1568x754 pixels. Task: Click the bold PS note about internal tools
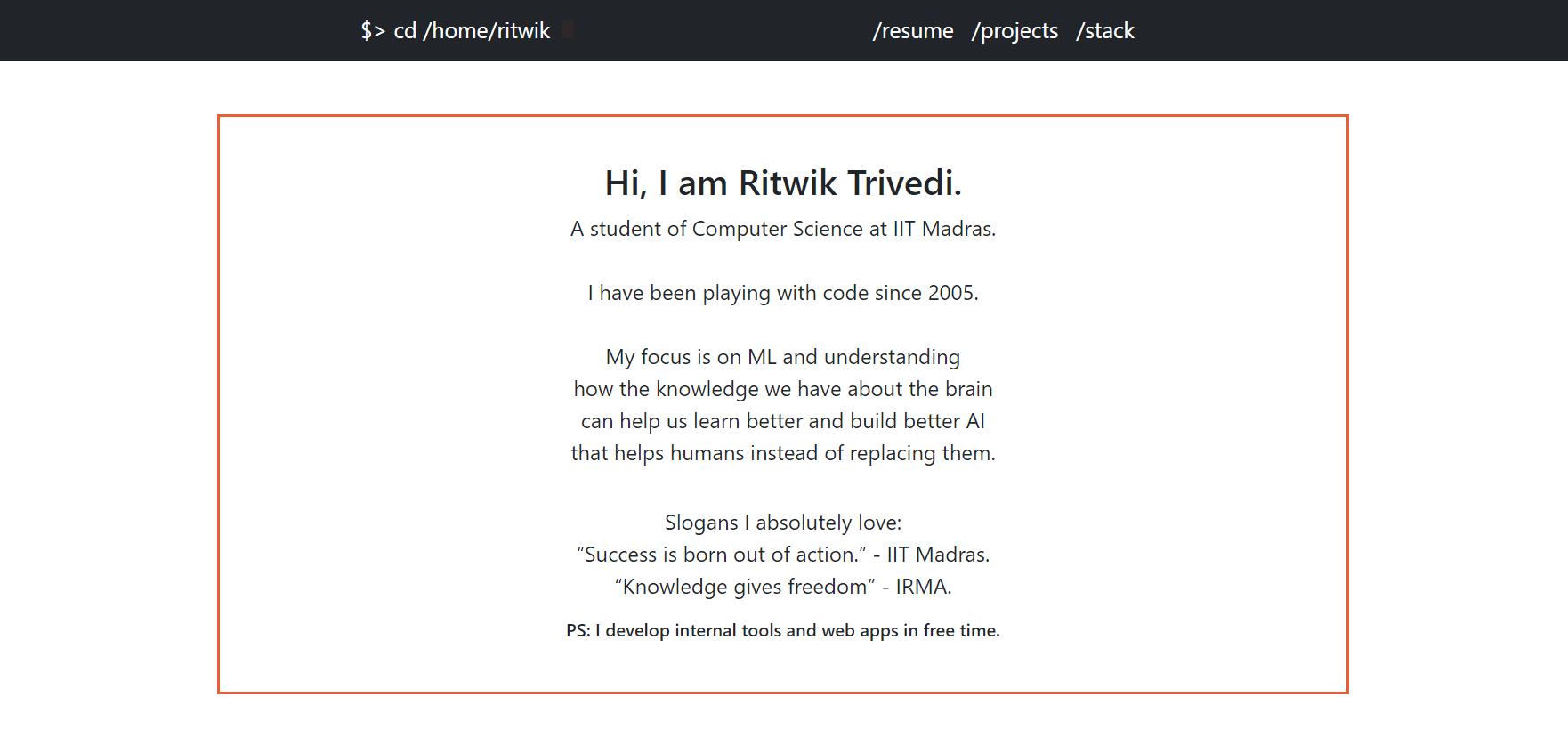783,630
